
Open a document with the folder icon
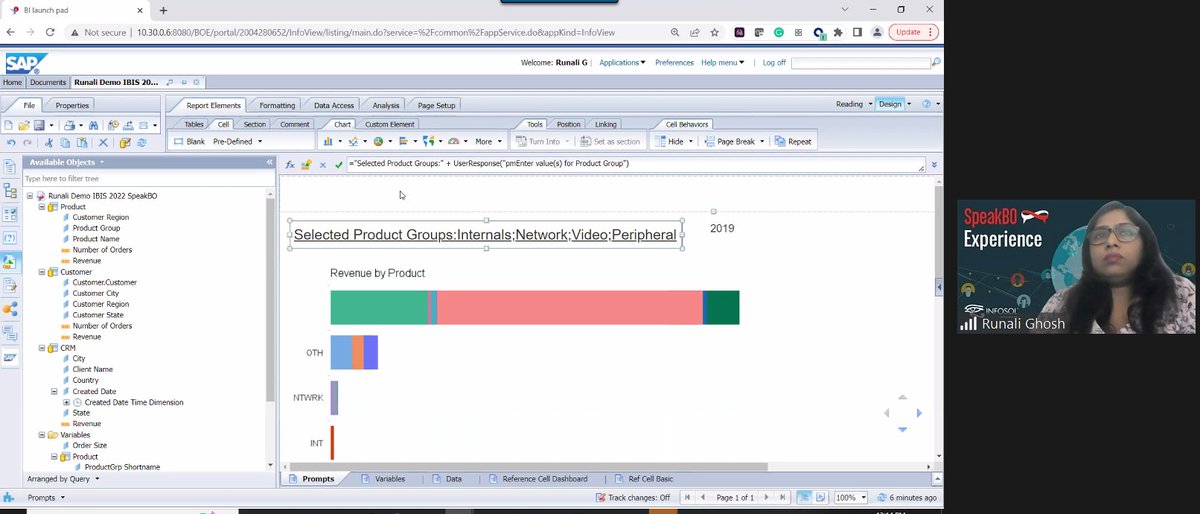tap(23, 125)
